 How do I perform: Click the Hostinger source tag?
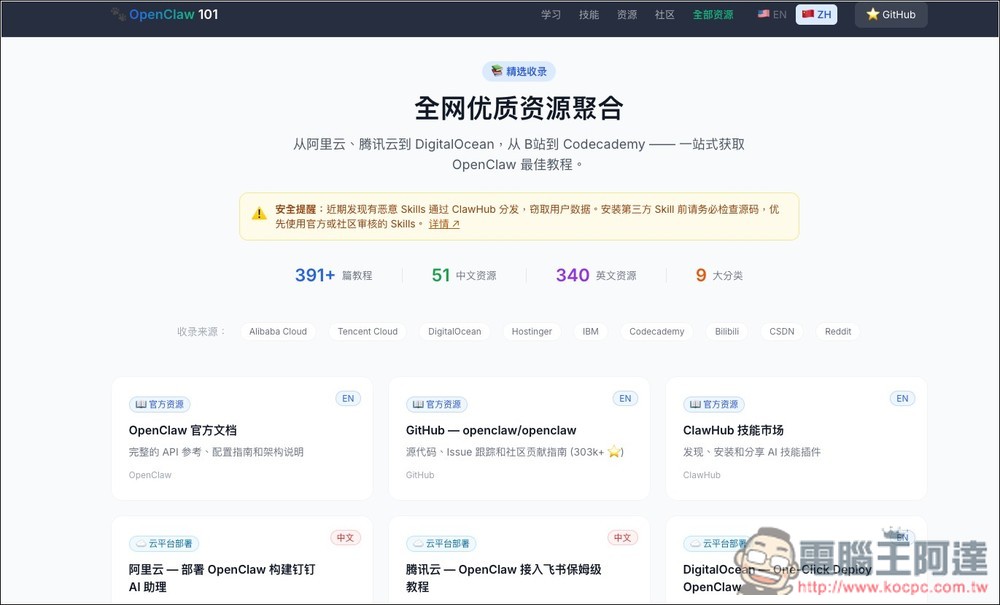[531, 331]
